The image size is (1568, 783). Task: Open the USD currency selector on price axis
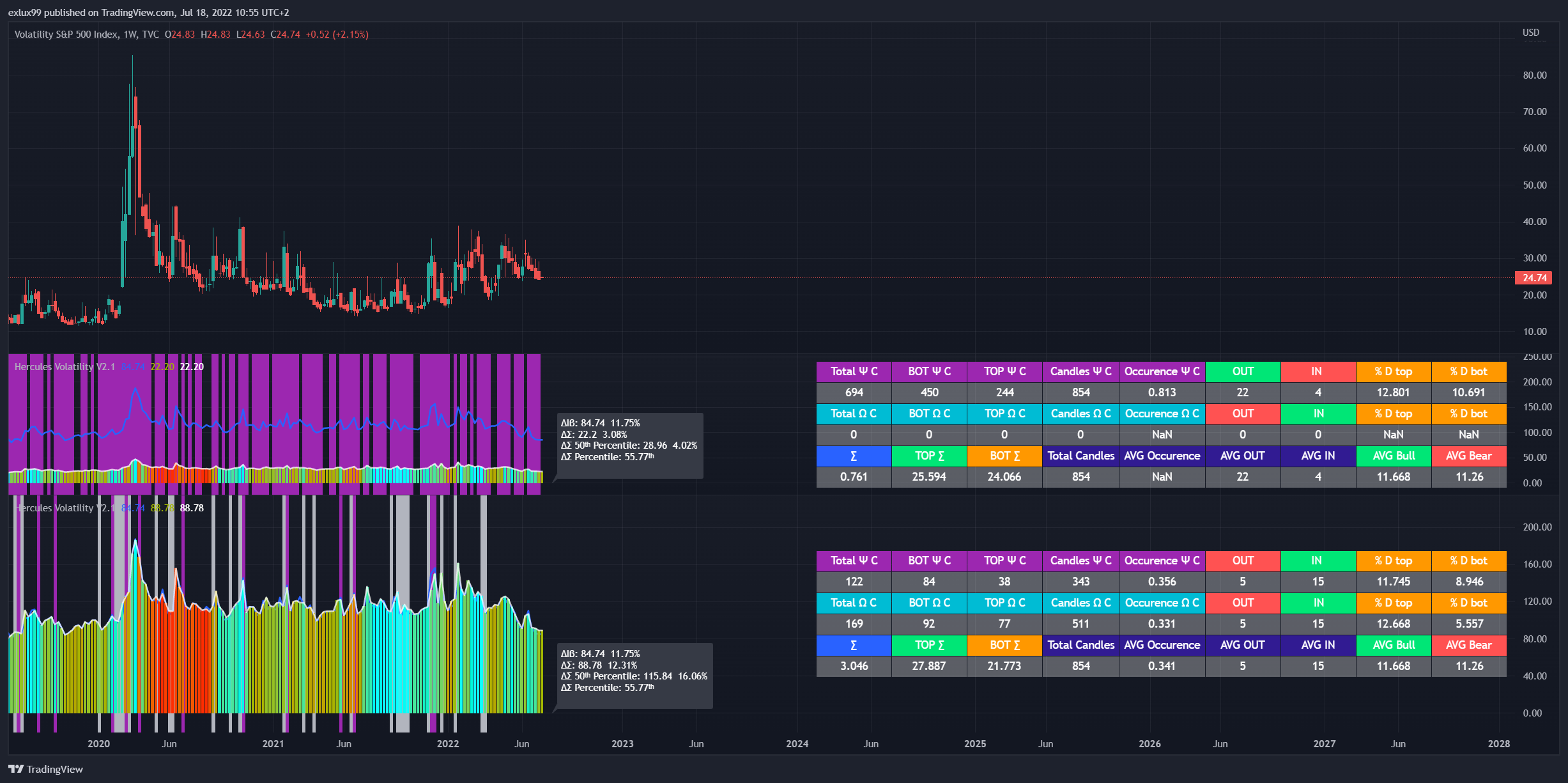(x=1530, y=33)
